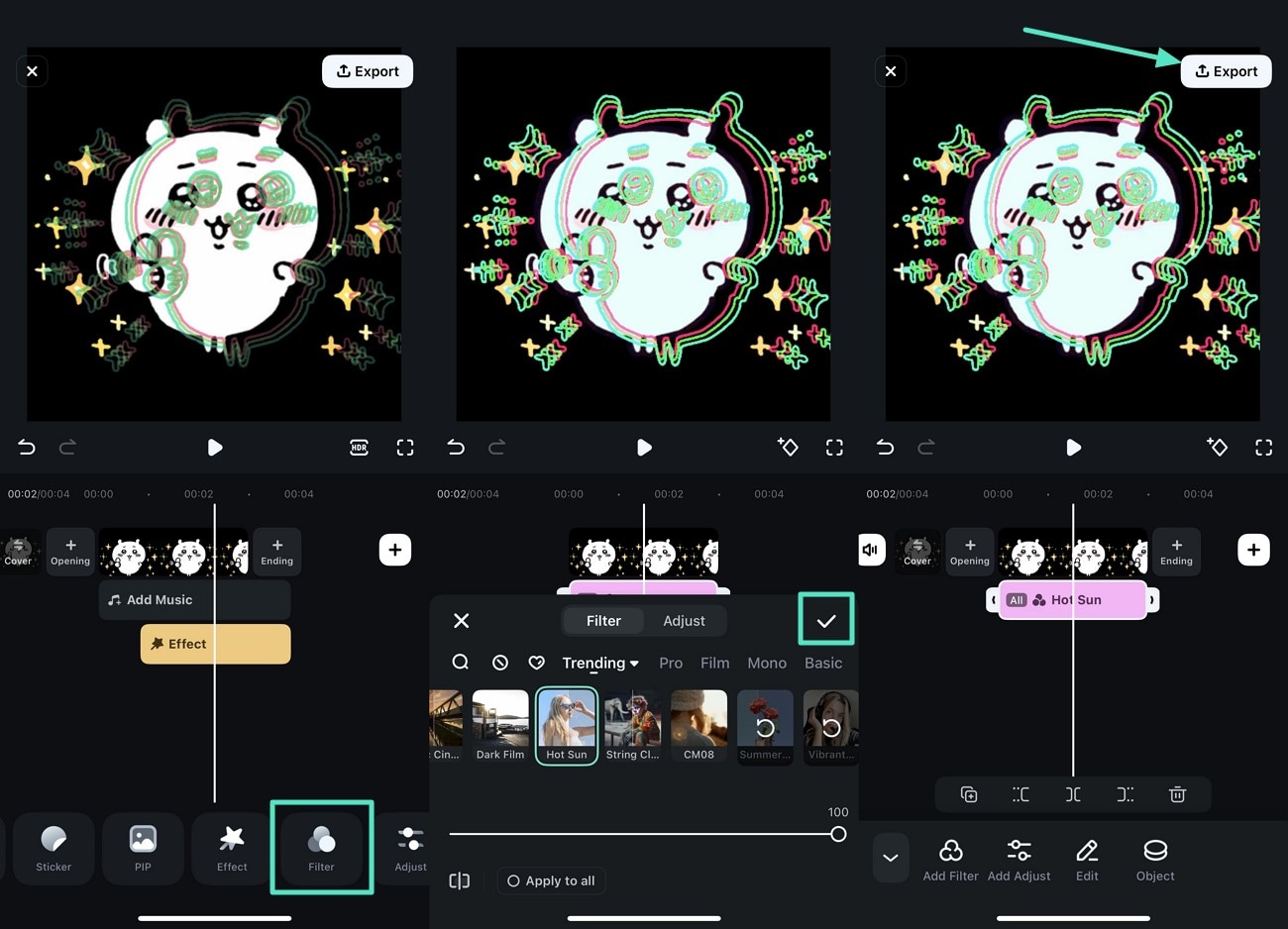The height and width of the screenshot is (929, 1288).
Task: Play the preview in left screen
Action: tap(215, 448)
